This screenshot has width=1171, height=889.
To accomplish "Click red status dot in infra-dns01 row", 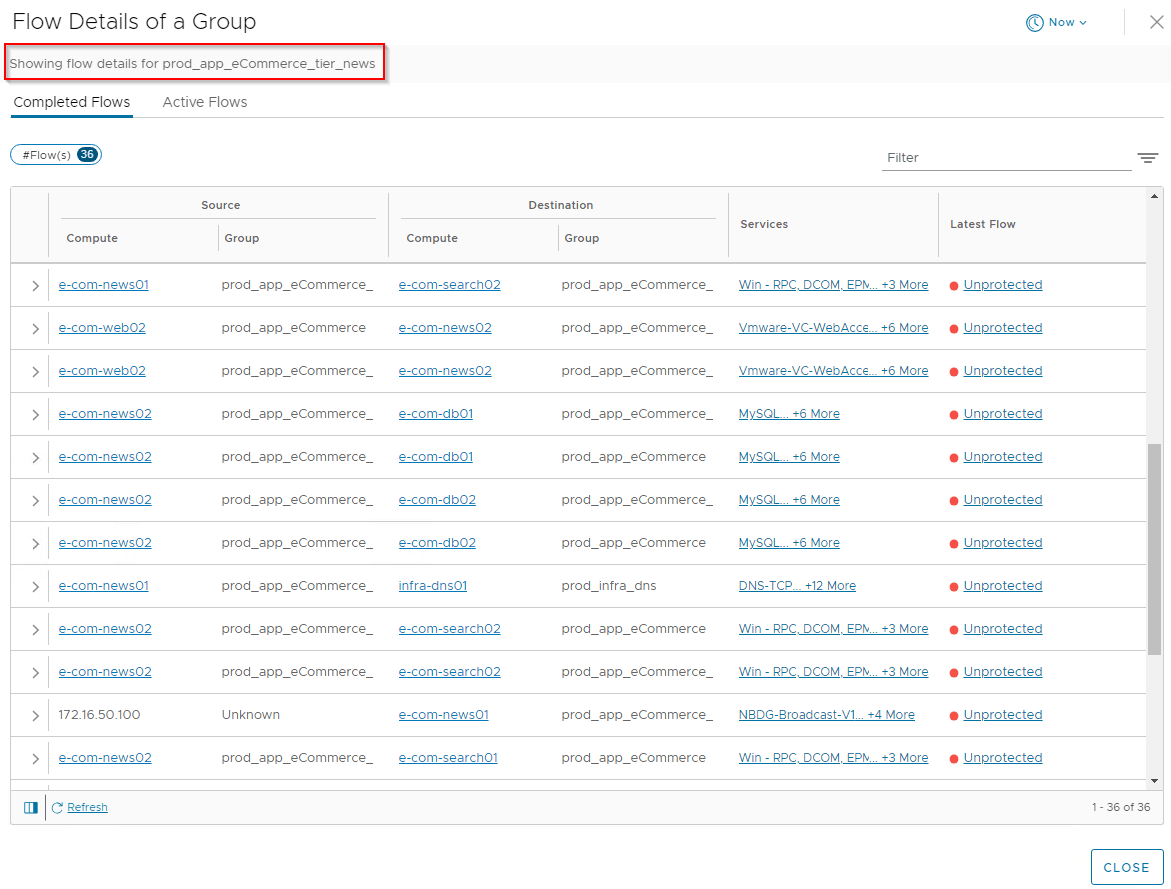I will click(x=954, y=587).
